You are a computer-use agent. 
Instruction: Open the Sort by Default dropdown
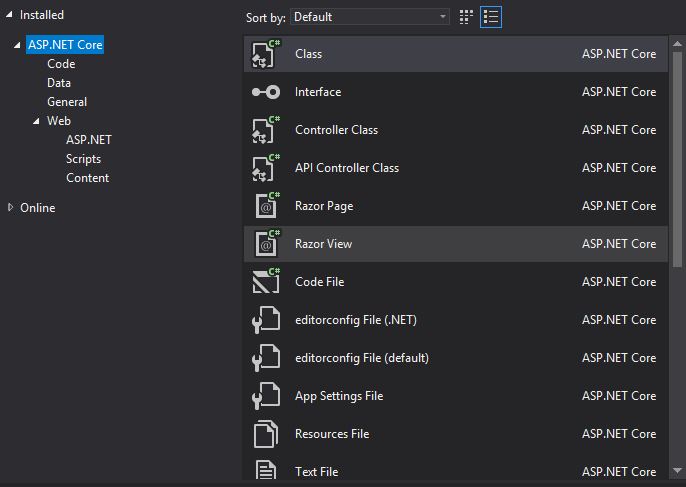(370, 17)
